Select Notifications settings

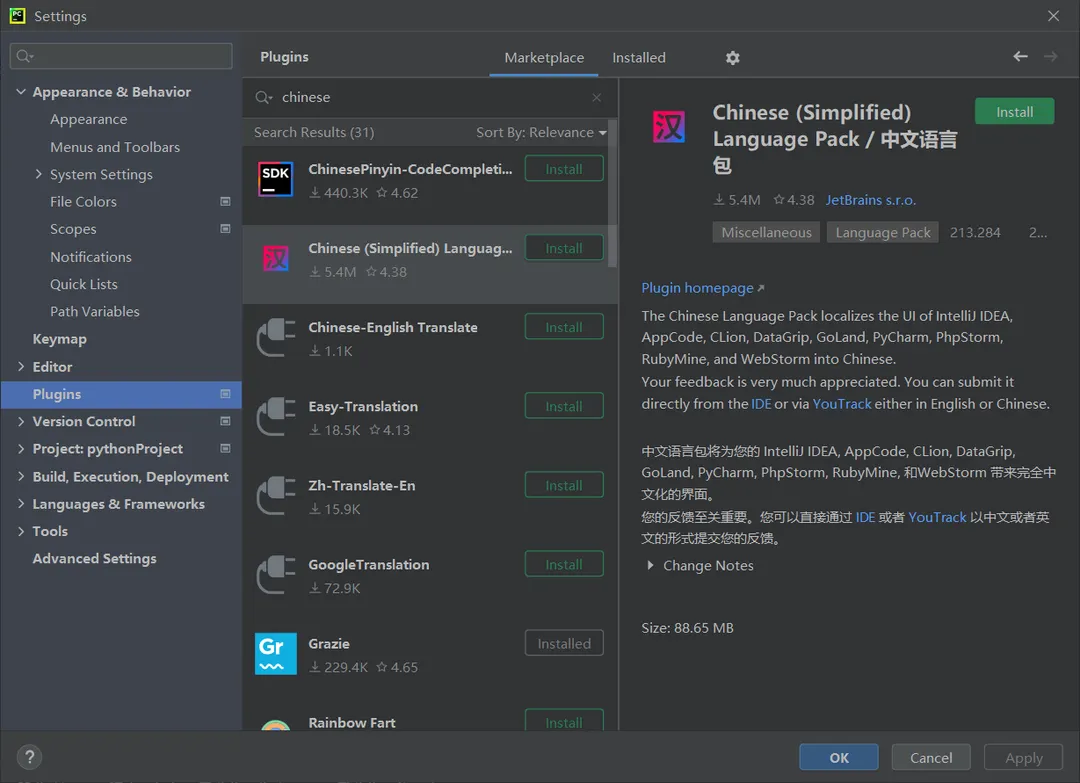pos(91,257)
